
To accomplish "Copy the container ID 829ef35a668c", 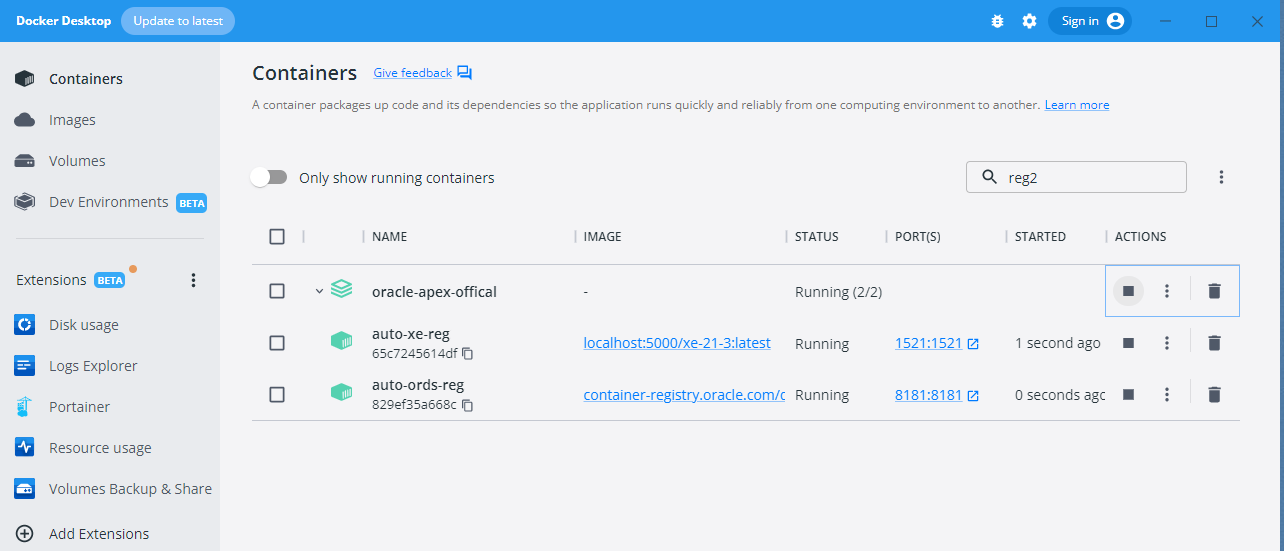I will (468, 405).
